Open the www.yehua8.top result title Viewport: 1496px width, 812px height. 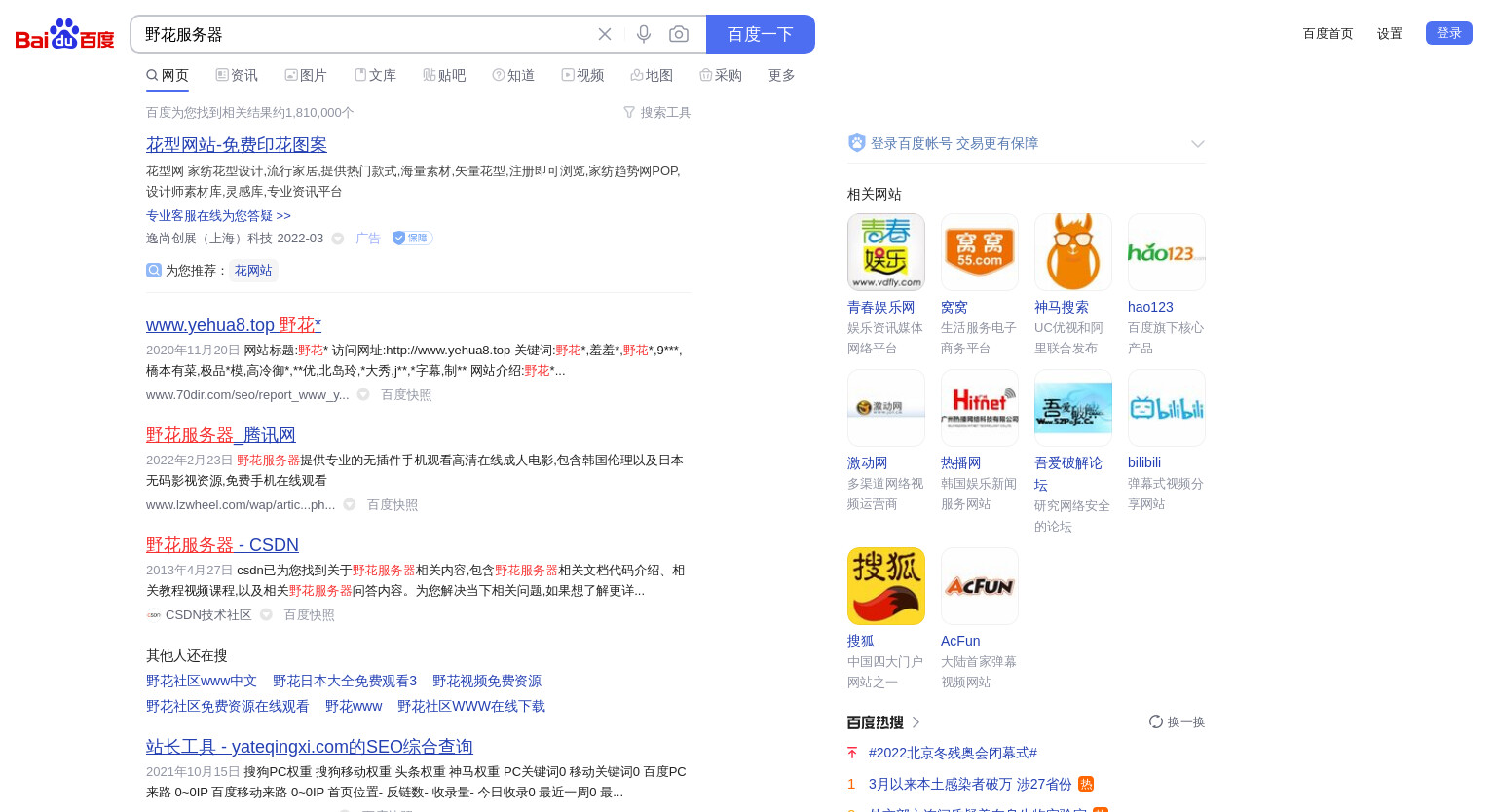pyautogui.click(x=234, y=324)
